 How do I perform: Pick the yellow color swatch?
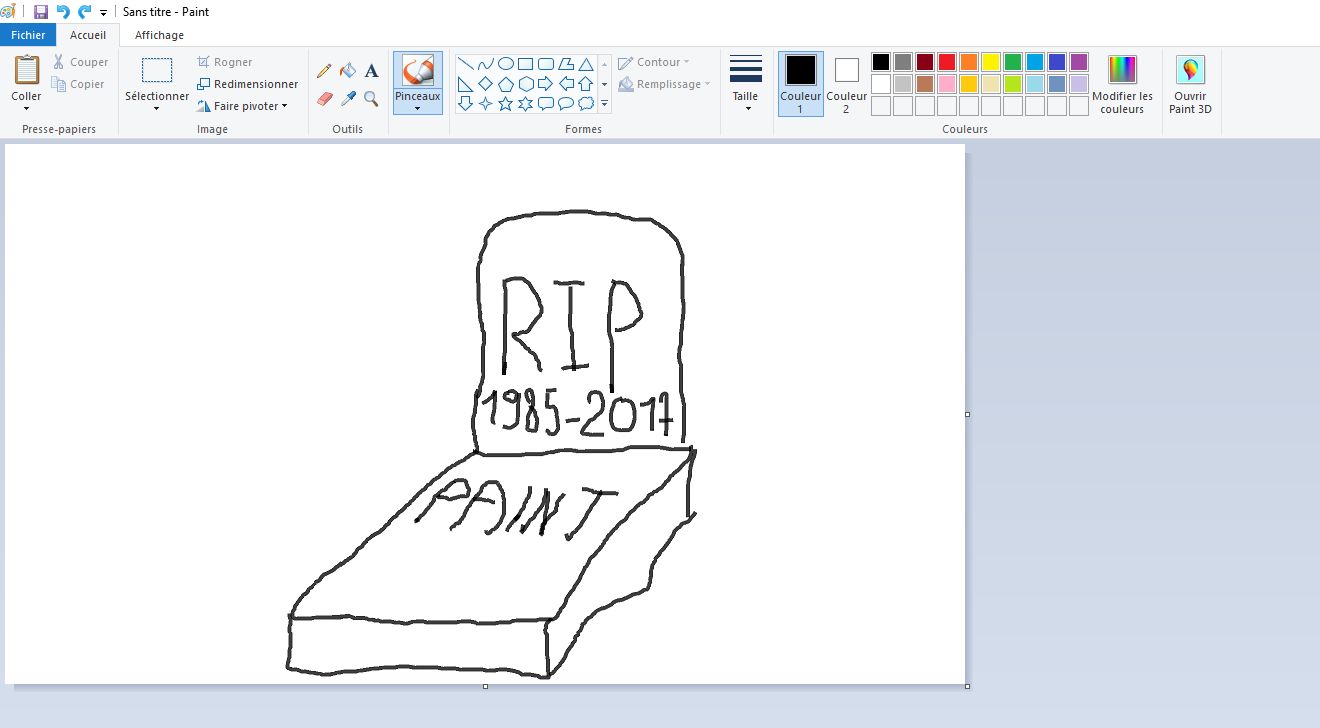point(991,62)
